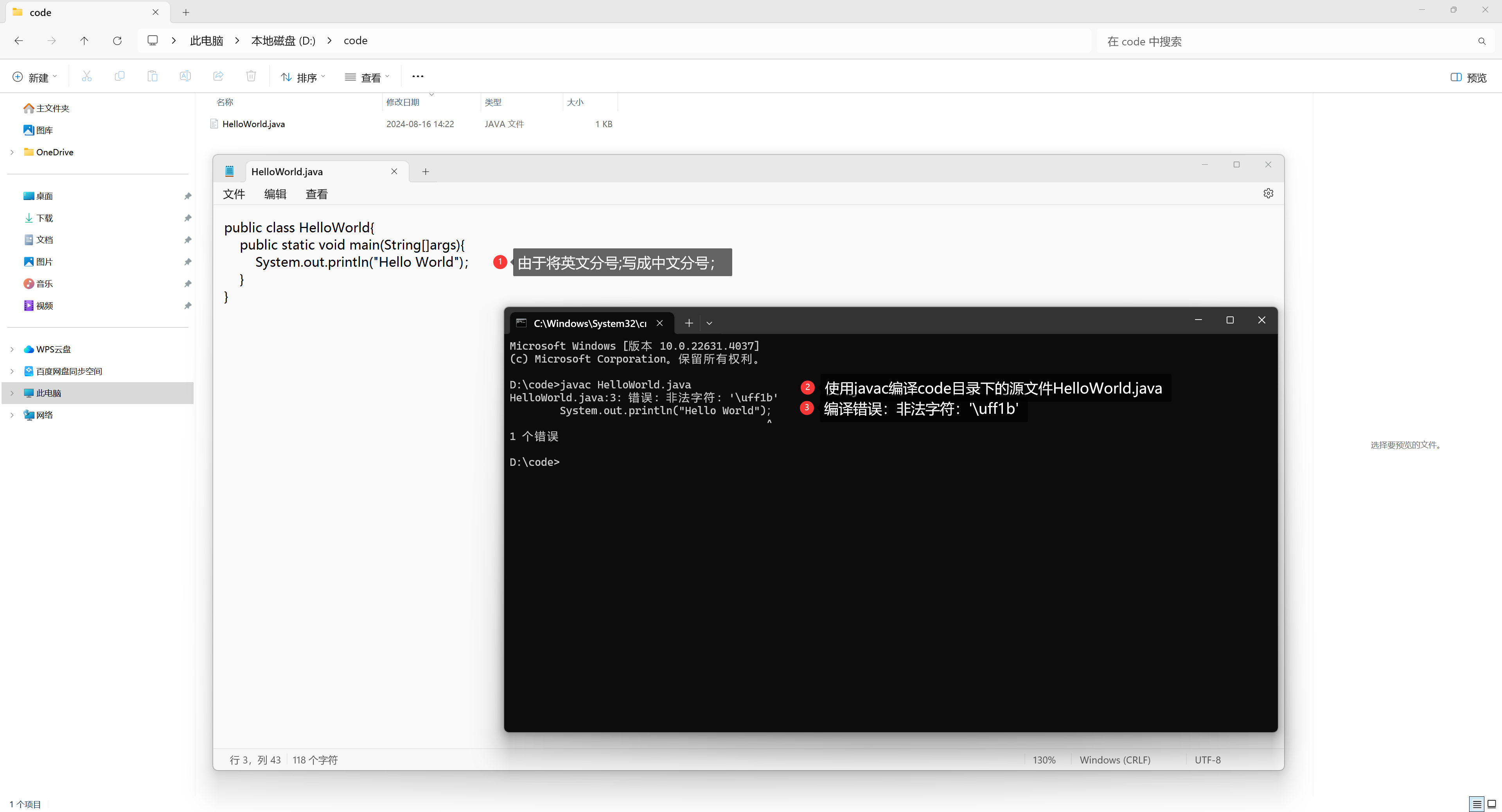Click the Refresh icon in Explorer navigation
Screen dimensions: 1502x812
[117, 41]
